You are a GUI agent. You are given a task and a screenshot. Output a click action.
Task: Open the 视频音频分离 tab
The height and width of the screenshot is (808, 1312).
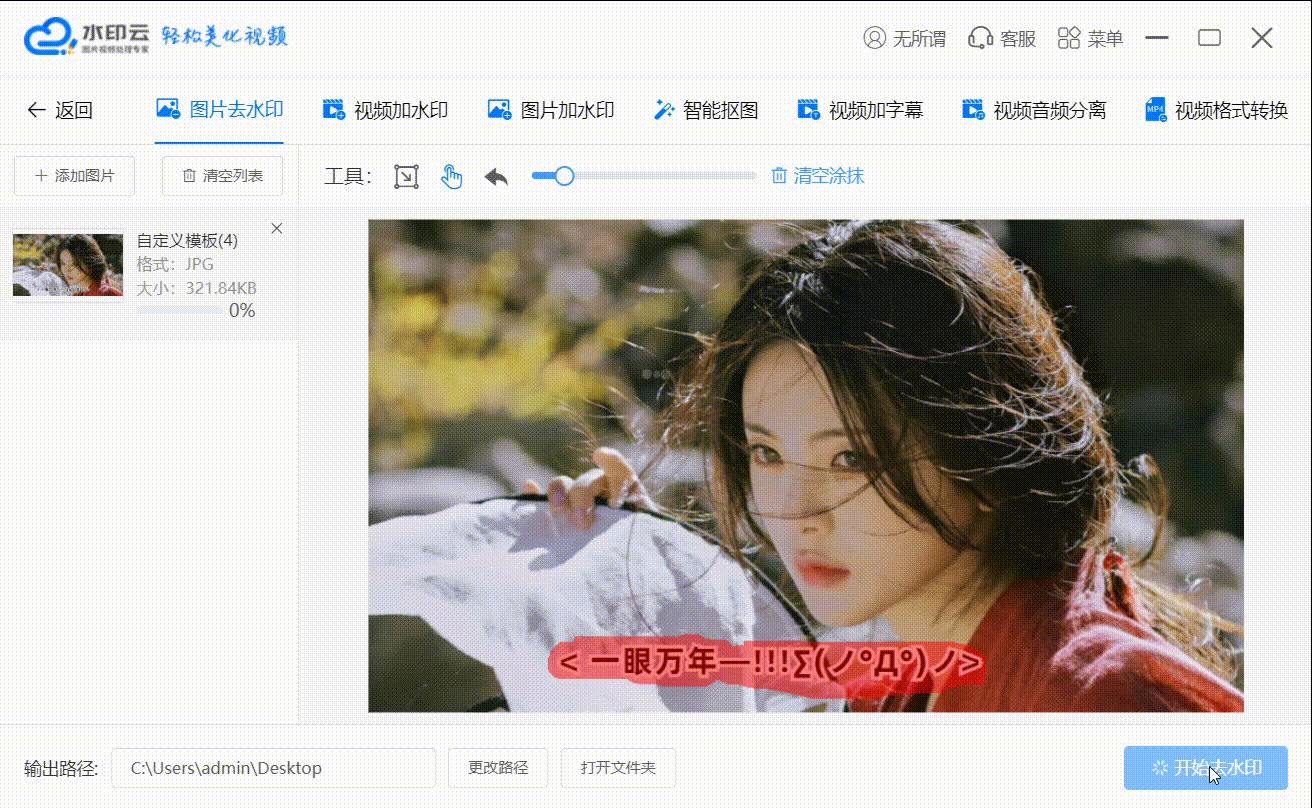[x=1034, y=110]
